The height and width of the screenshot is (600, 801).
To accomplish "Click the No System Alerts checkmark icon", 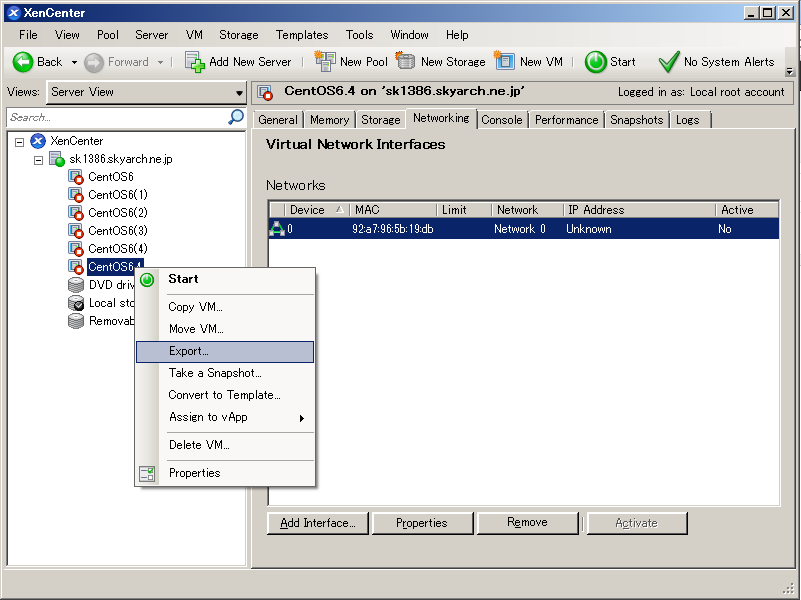I will click(x=669, y=62).
